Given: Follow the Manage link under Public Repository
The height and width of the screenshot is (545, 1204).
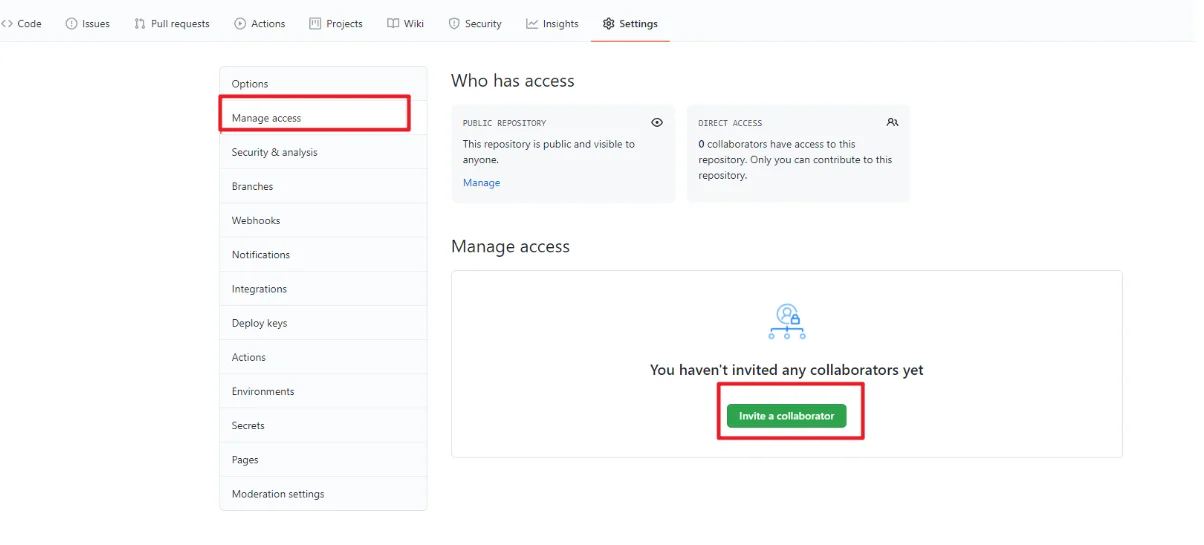Looking at the screenshot, I should click(481, 183).
